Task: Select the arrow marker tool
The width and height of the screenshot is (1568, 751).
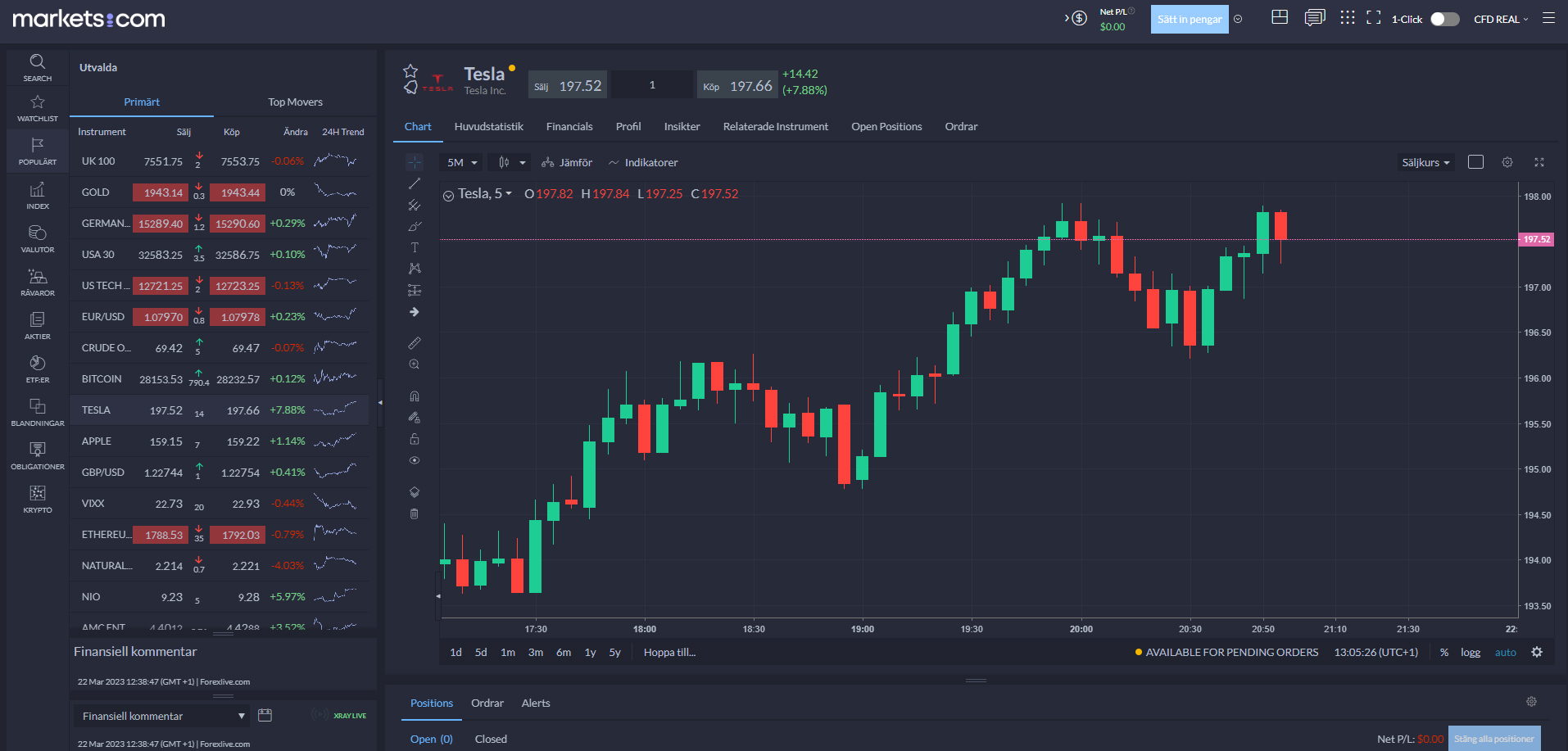Action: pyautogui.click(x=415, y=312)
